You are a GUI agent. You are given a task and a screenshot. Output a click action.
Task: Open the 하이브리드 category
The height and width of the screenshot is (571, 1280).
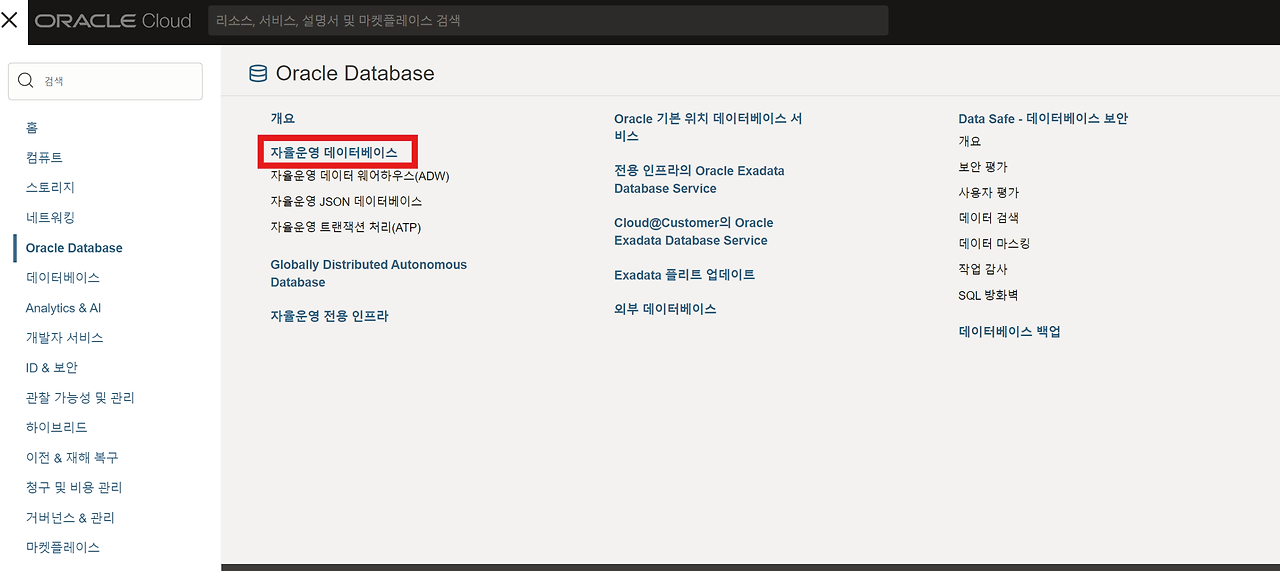coord(57,427)
